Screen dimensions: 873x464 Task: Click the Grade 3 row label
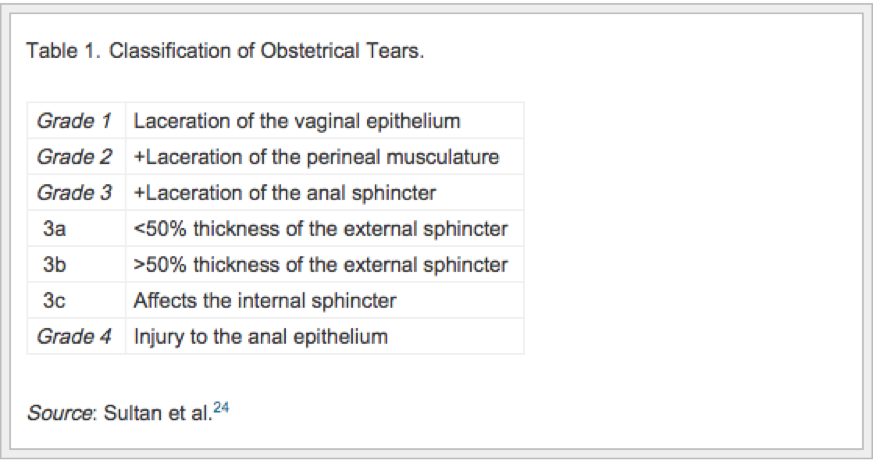(x=73, y=193)
